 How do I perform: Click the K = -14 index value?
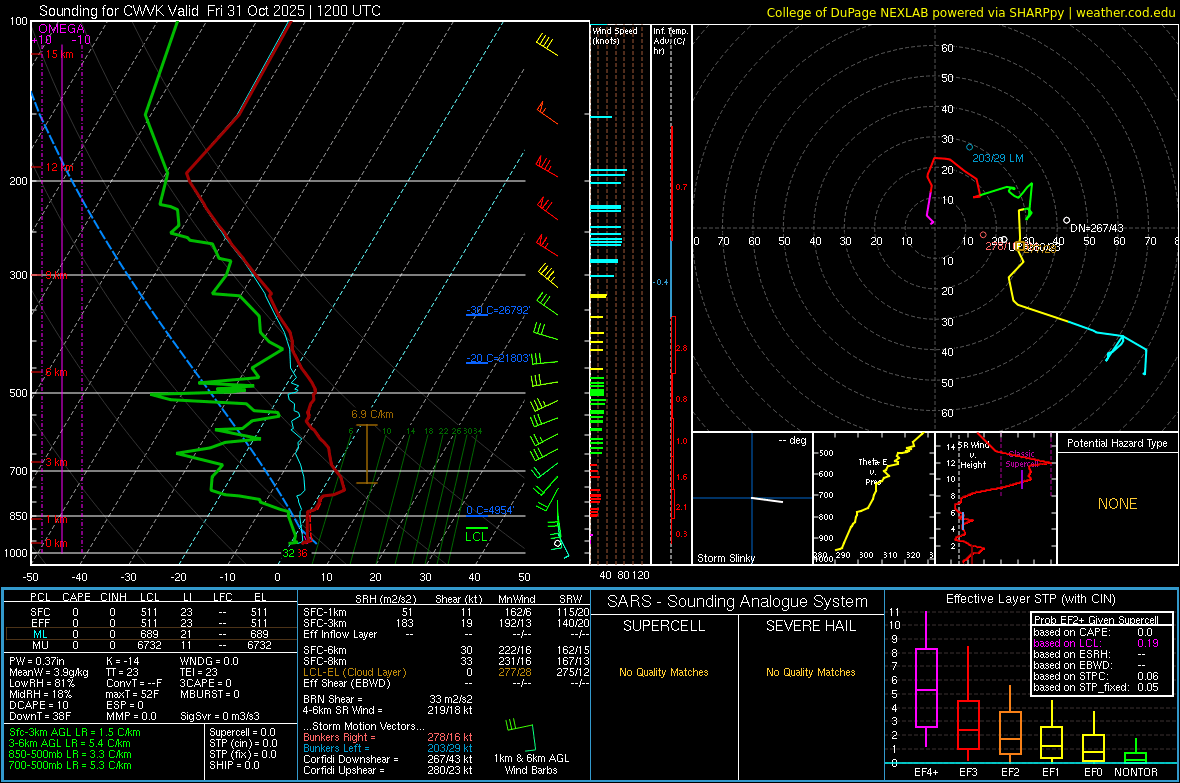(123, 661)
